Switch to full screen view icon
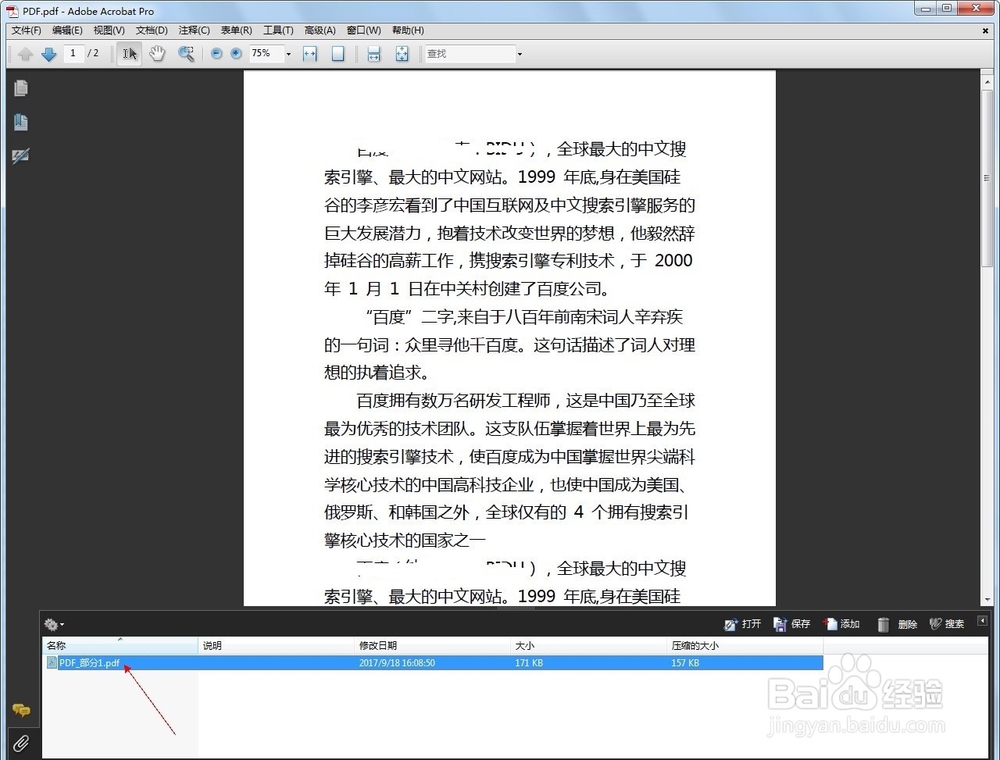1000x760 pixels. (x=402, y=54)
